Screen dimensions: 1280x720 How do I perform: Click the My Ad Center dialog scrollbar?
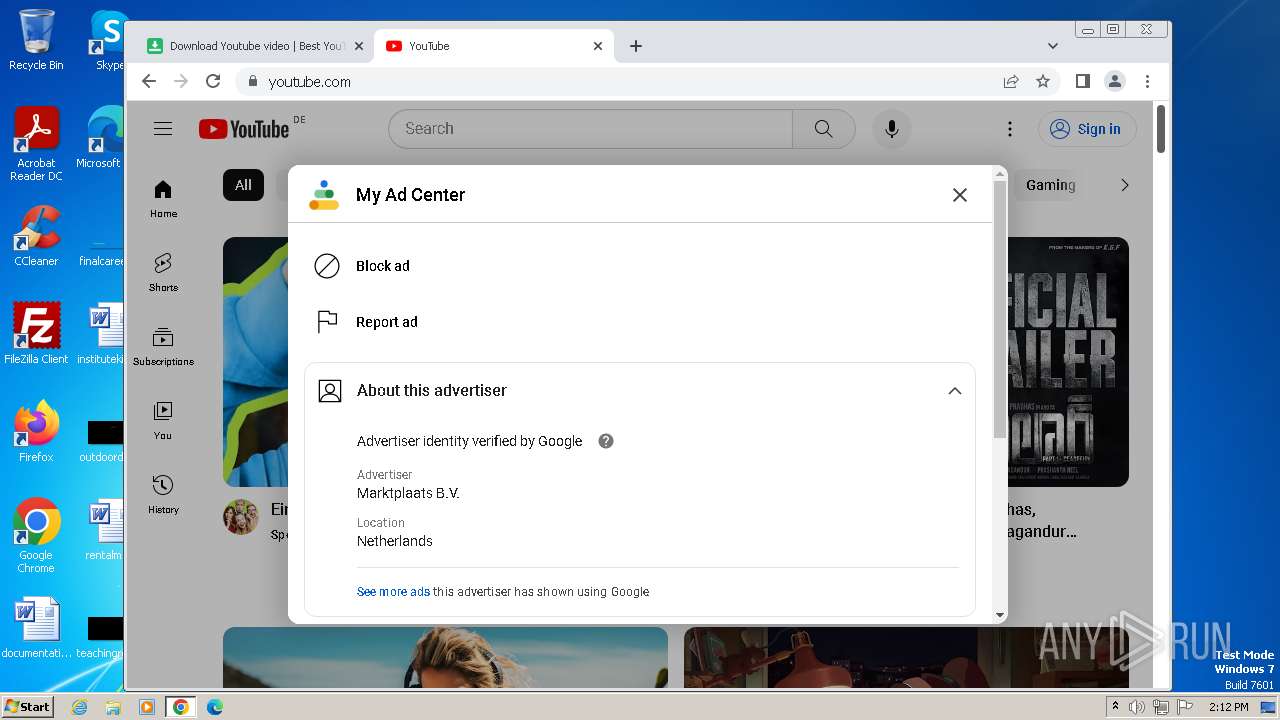[1000, 308]
